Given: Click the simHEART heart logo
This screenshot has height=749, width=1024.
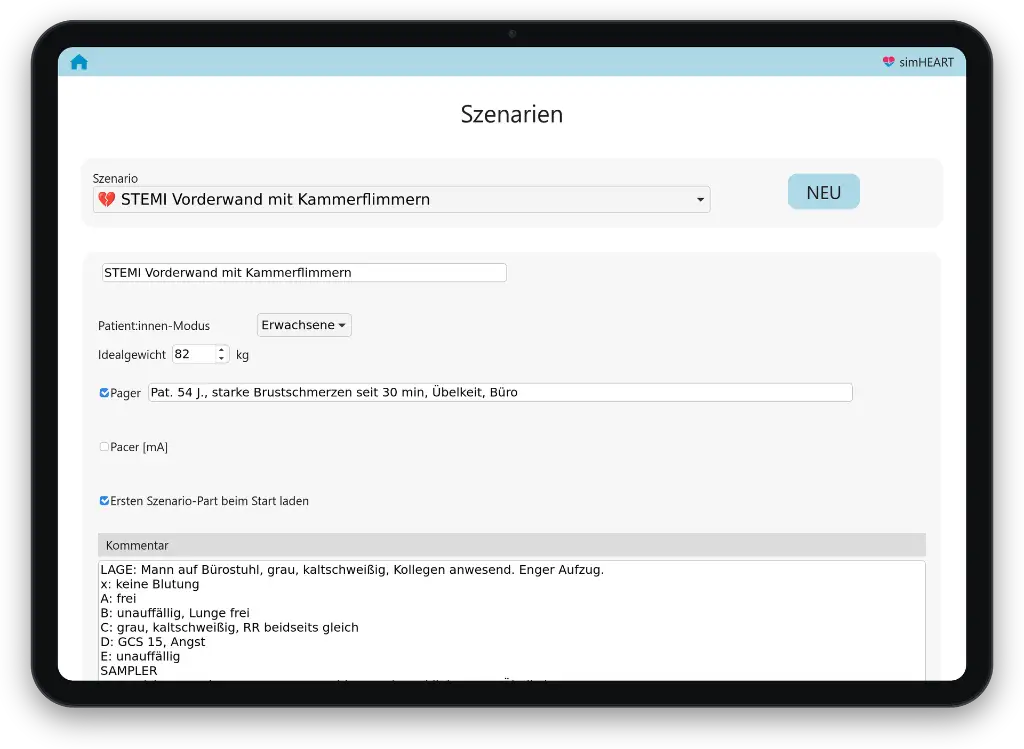Looking at the screenshot, I should (888, 62).
